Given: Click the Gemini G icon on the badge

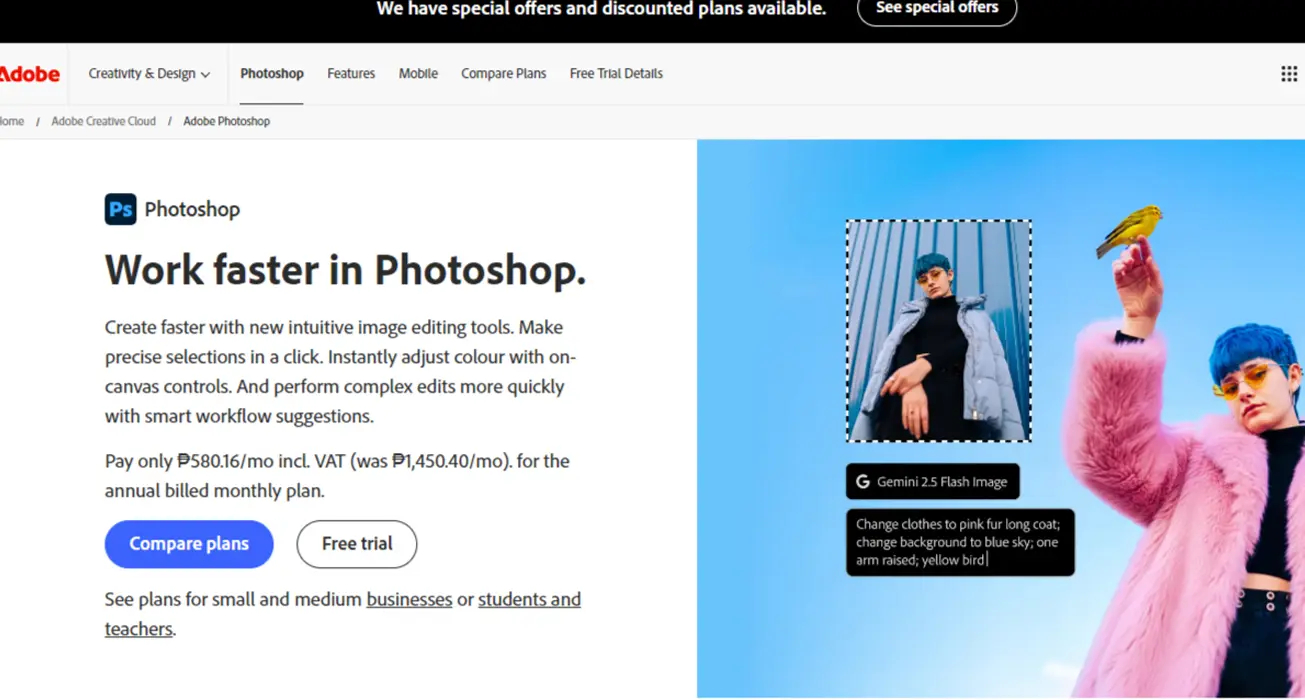Looking at the screenshot, I should coord(862,481).
